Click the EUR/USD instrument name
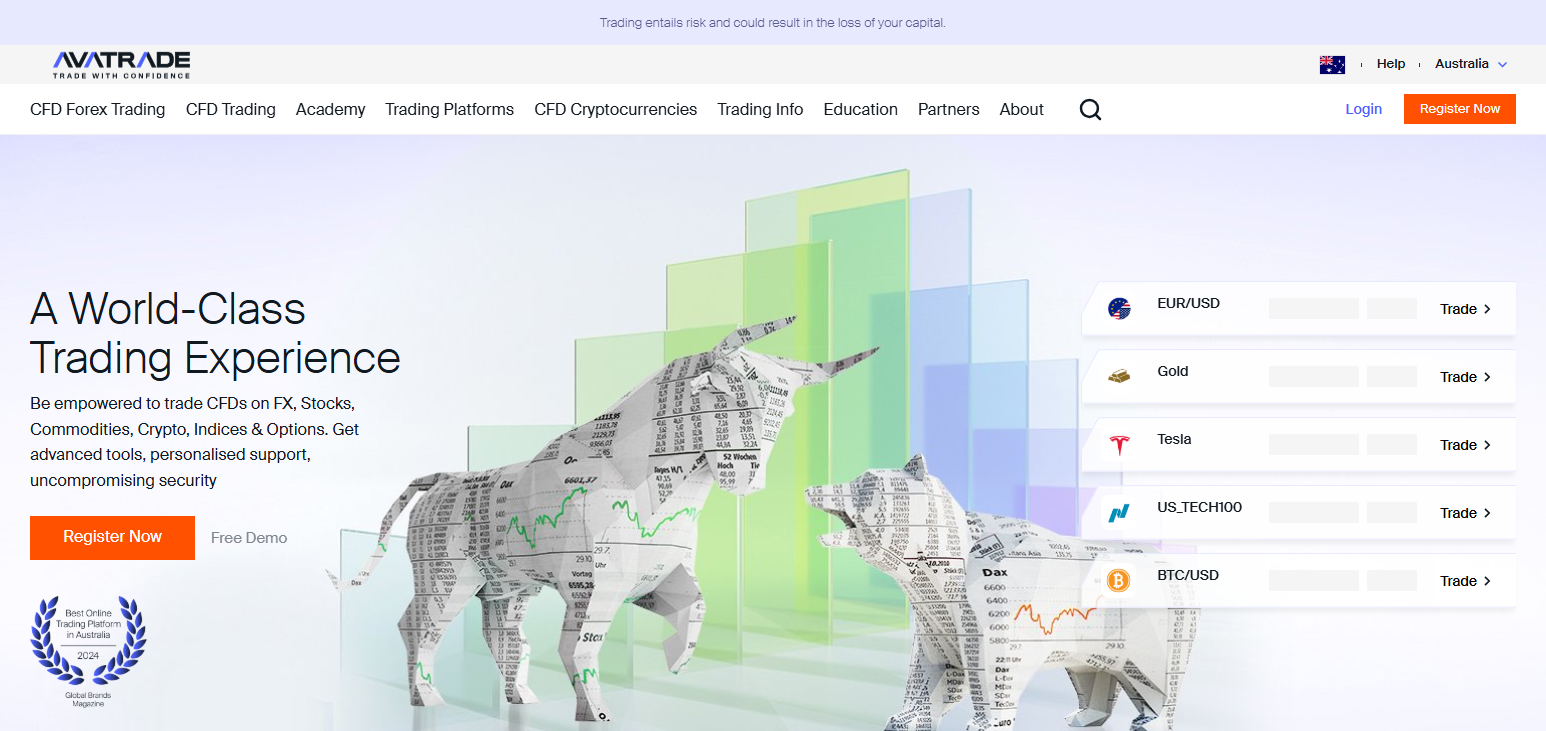The width and height of the screenshot is (1546, 731). click(x=1188, y=303)
